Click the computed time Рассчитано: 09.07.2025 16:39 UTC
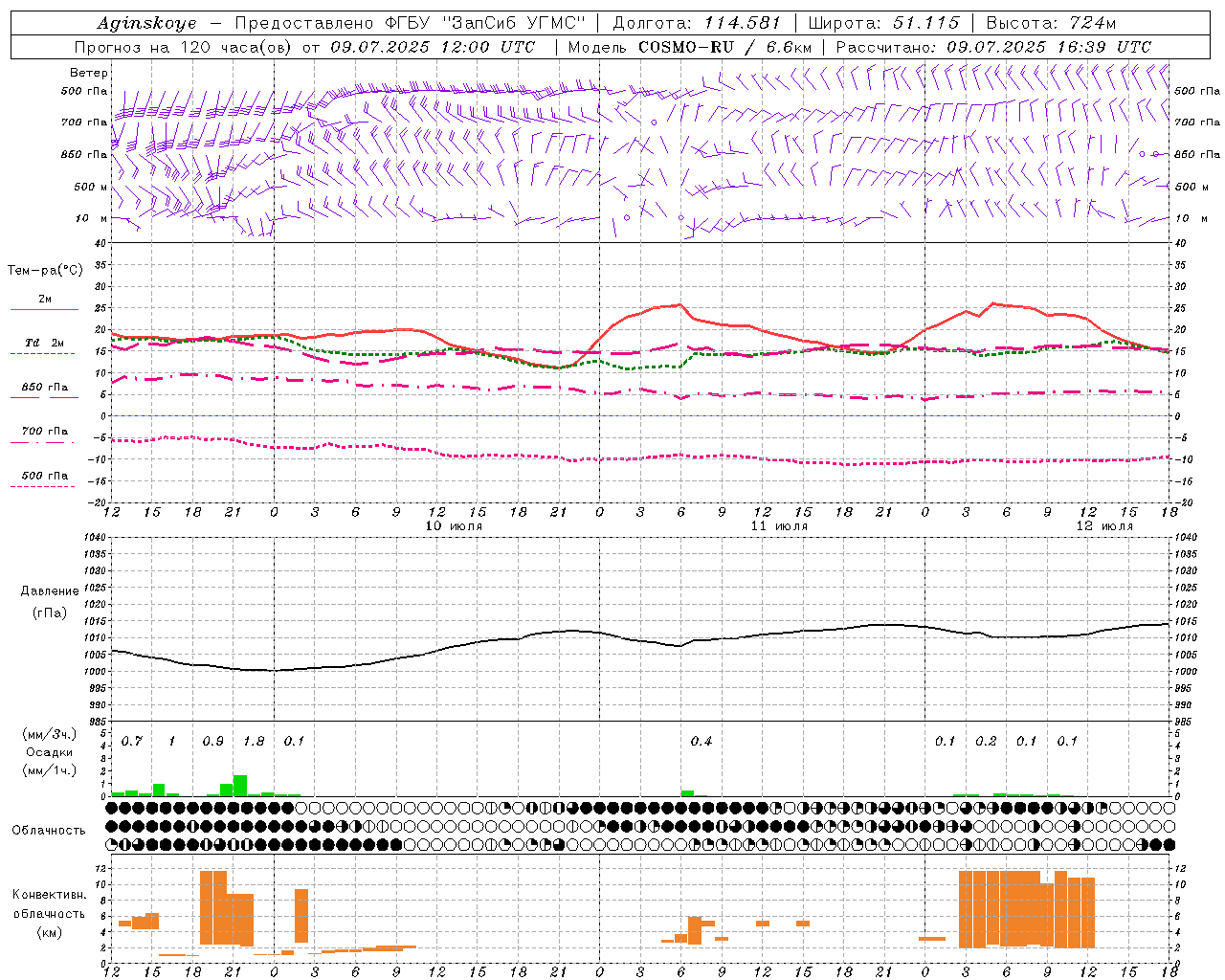 pos(993,47)
